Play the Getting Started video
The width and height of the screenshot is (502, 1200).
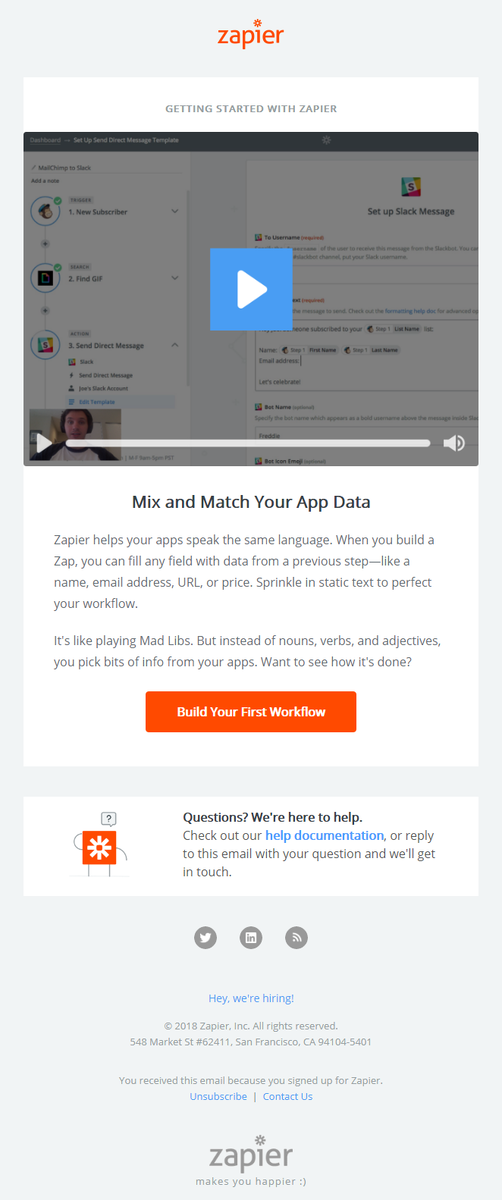pyautogui.click(x=251, y=289)
